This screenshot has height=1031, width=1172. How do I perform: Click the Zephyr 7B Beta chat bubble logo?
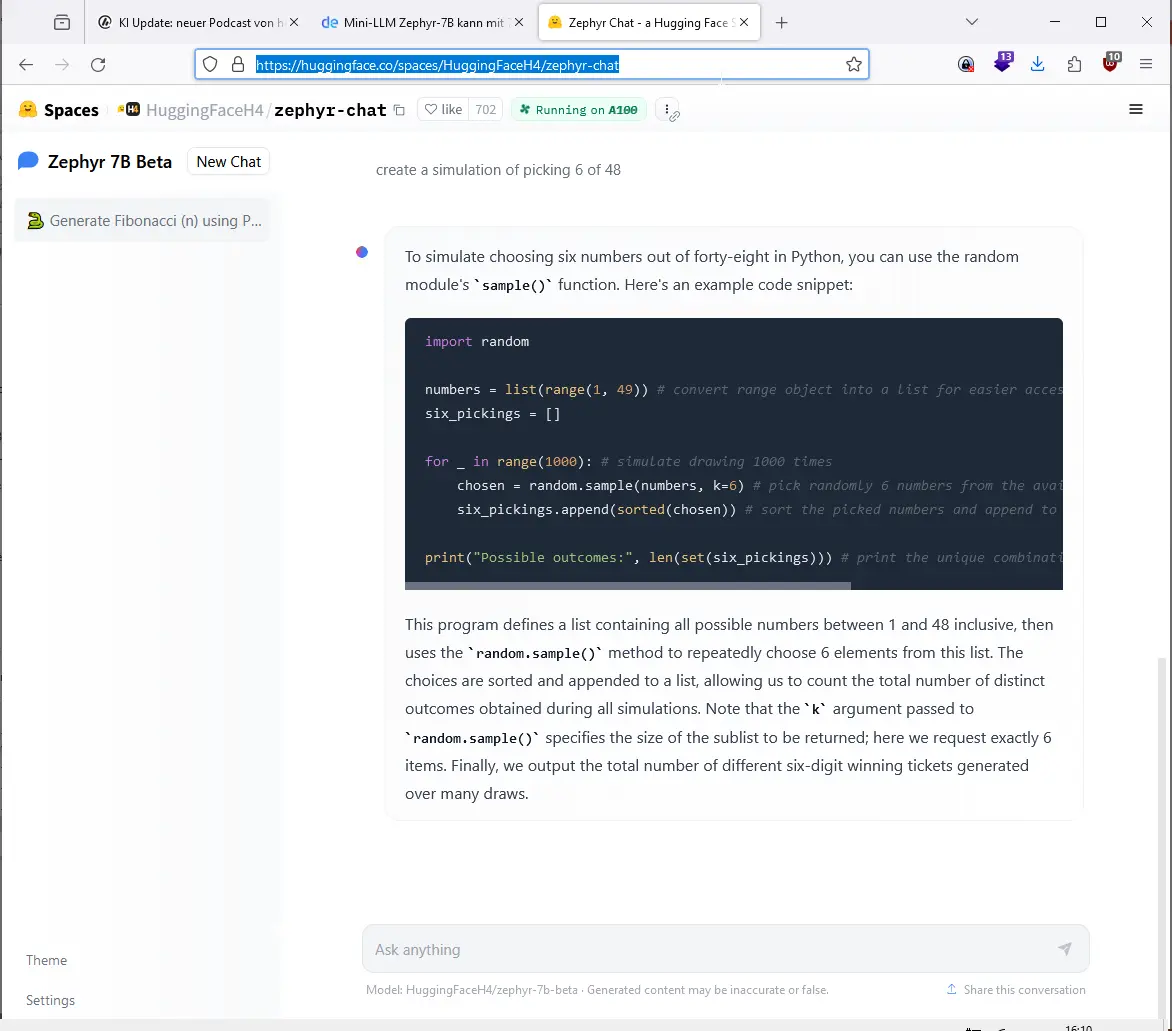tap(28, 161)
